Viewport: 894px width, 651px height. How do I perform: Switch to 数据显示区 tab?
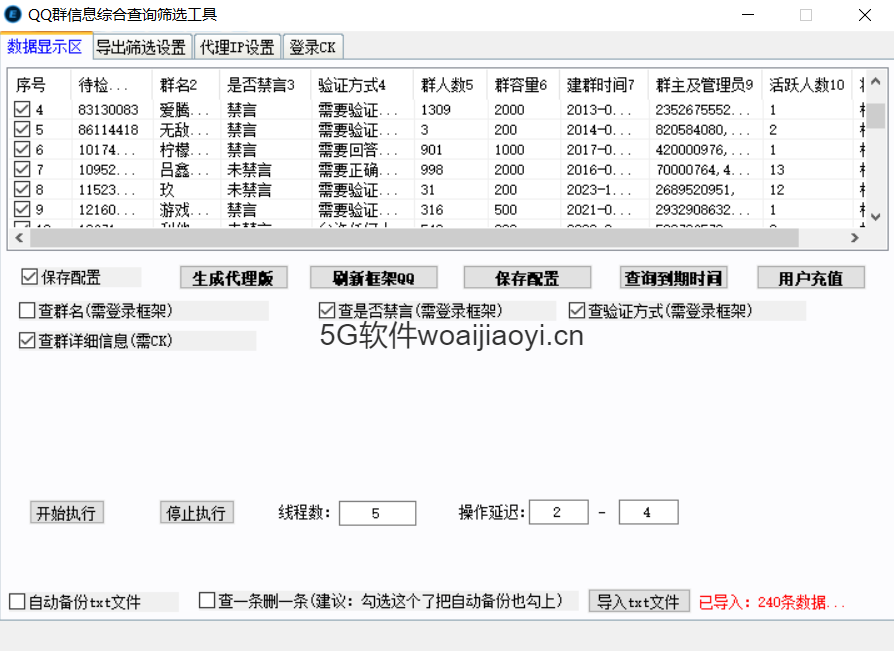(45, 46)
